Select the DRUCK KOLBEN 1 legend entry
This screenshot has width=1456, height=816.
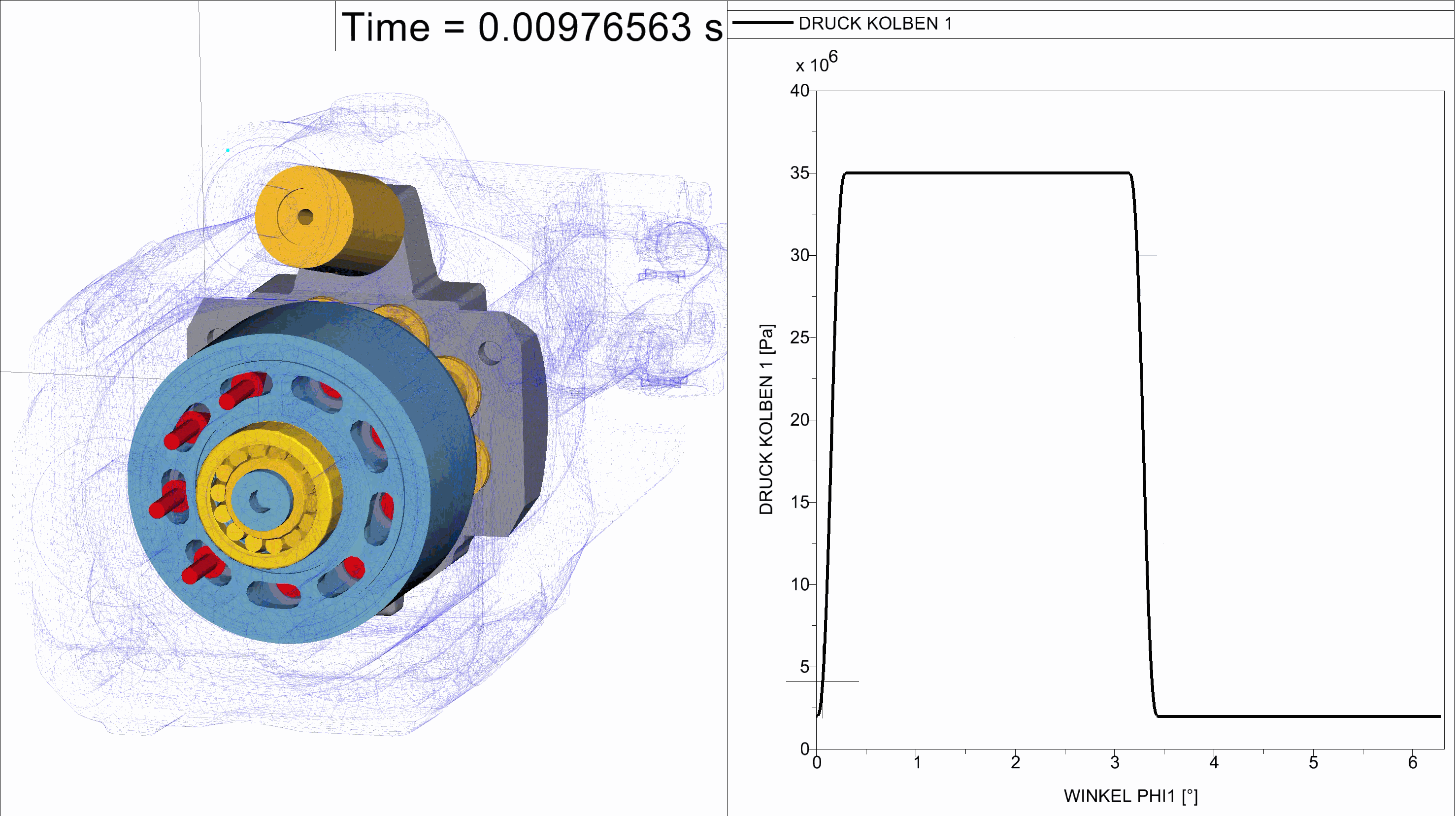coord(874,24)
